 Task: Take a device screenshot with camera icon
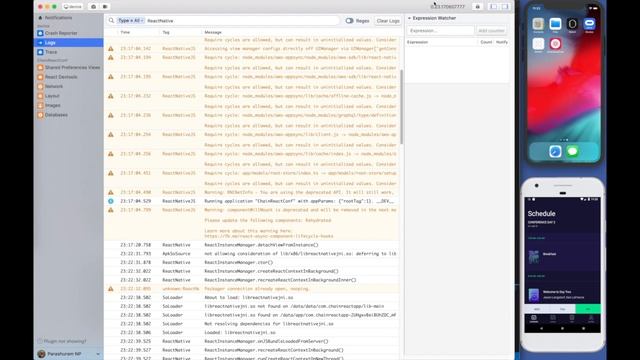pos(93,7)
